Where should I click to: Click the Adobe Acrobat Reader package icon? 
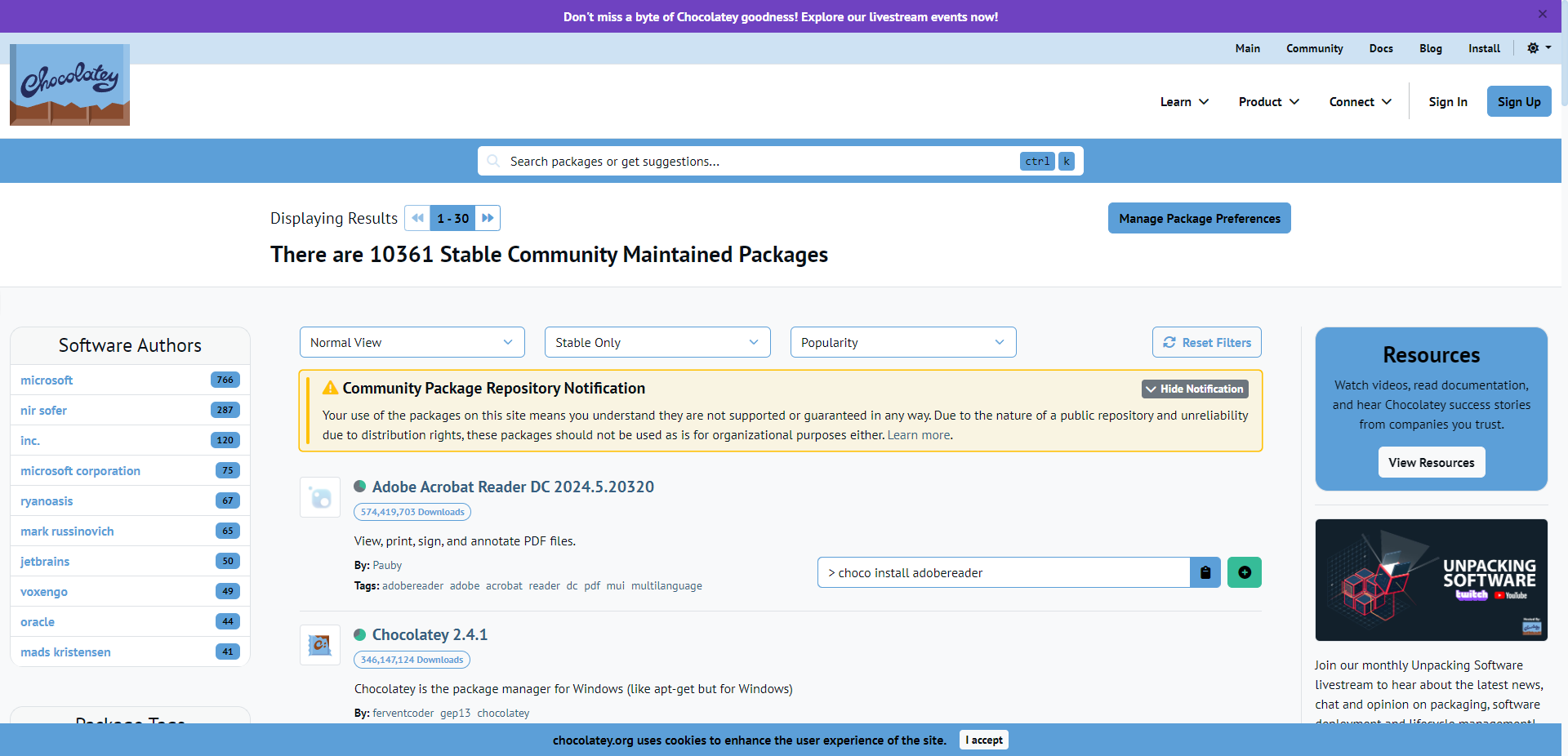pos(320,497)
